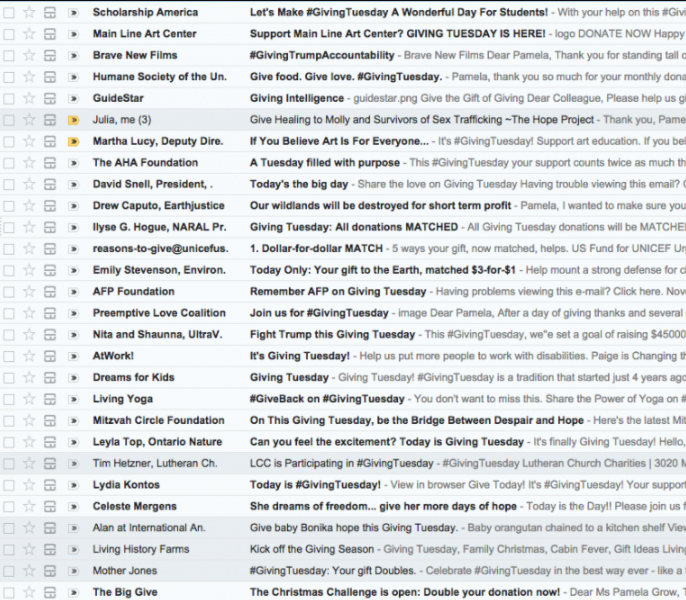Star the AFP Foundation email
The image size is (686, 600).
pyautogui.click(x=29, y=291)
